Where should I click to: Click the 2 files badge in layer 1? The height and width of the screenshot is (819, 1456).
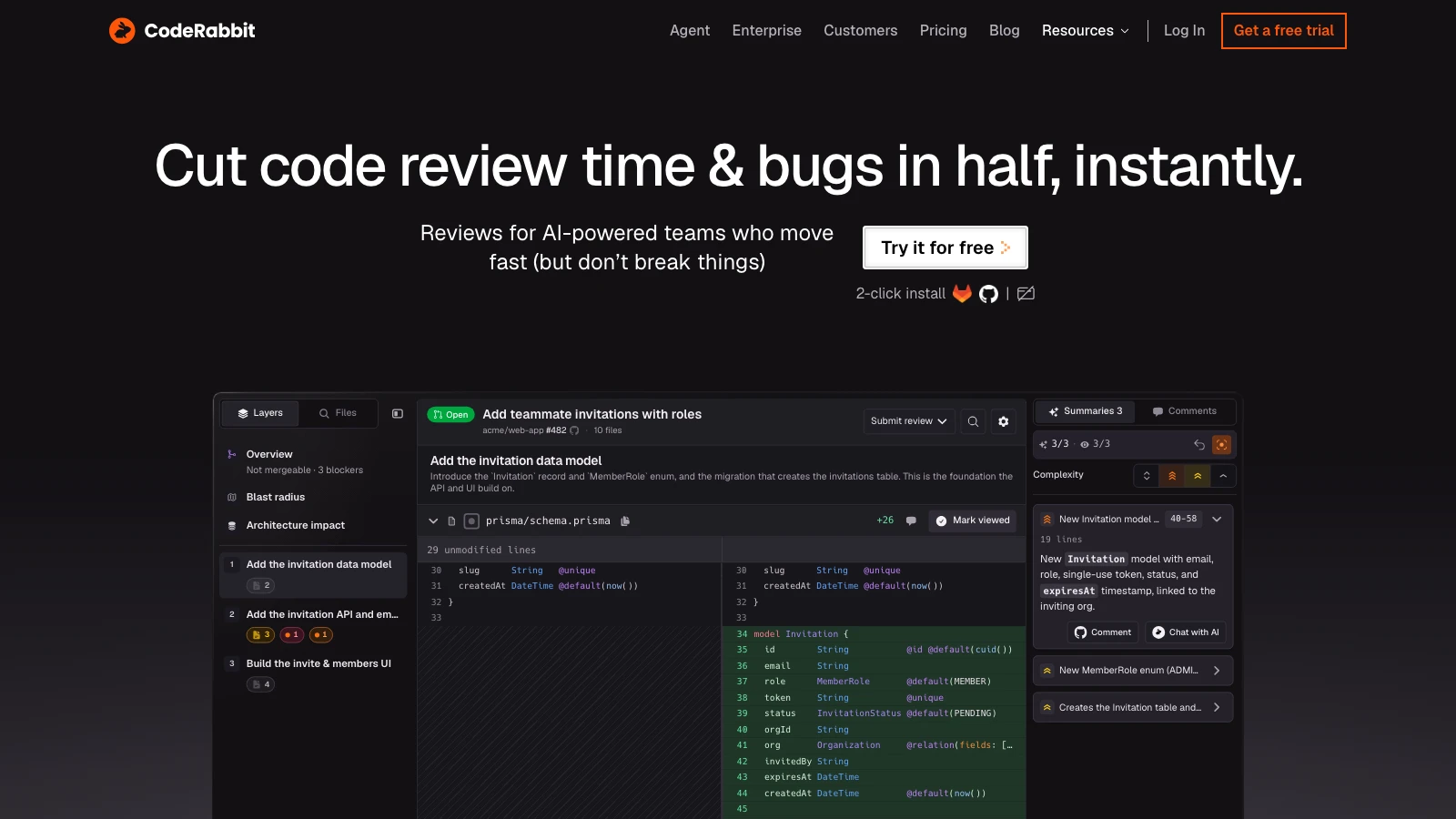click(261, 585)
